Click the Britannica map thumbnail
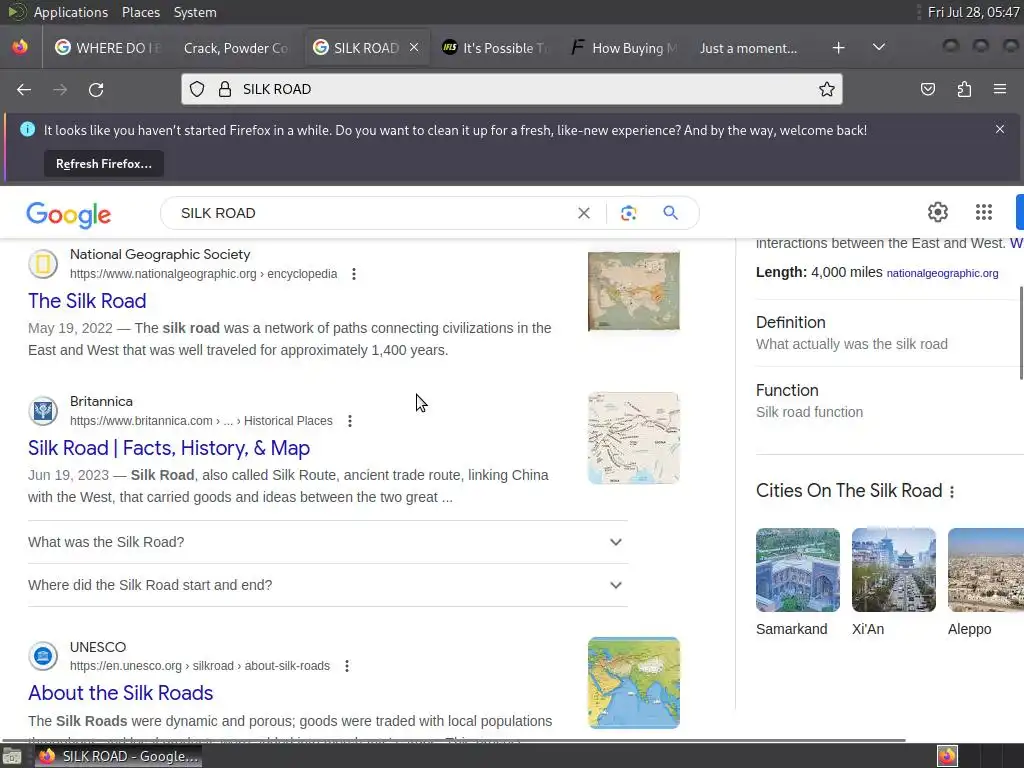Screen dimensions: 1024x768 click(x=633, y=438)
